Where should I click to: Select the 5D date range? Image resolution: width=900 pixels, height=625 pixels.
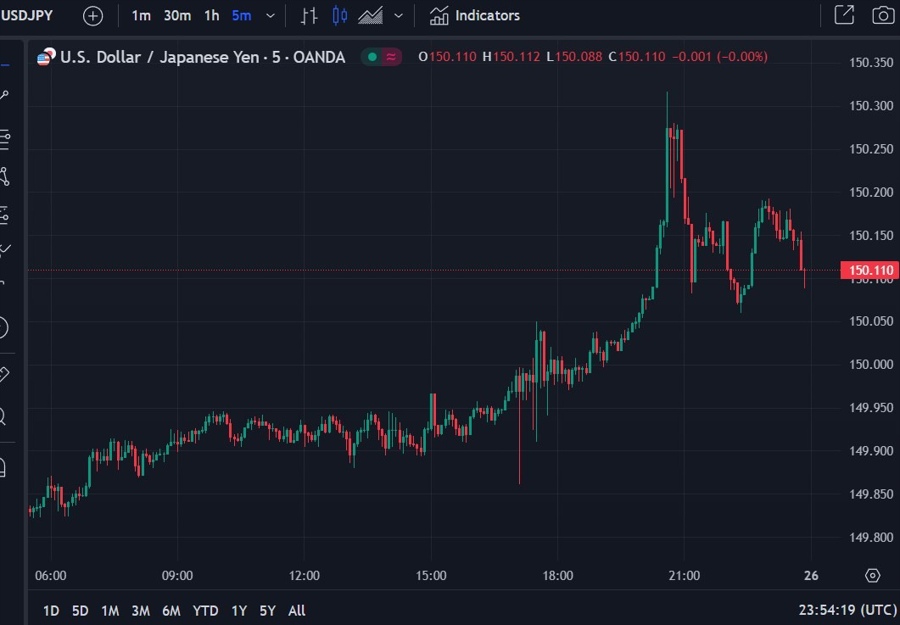81,610
